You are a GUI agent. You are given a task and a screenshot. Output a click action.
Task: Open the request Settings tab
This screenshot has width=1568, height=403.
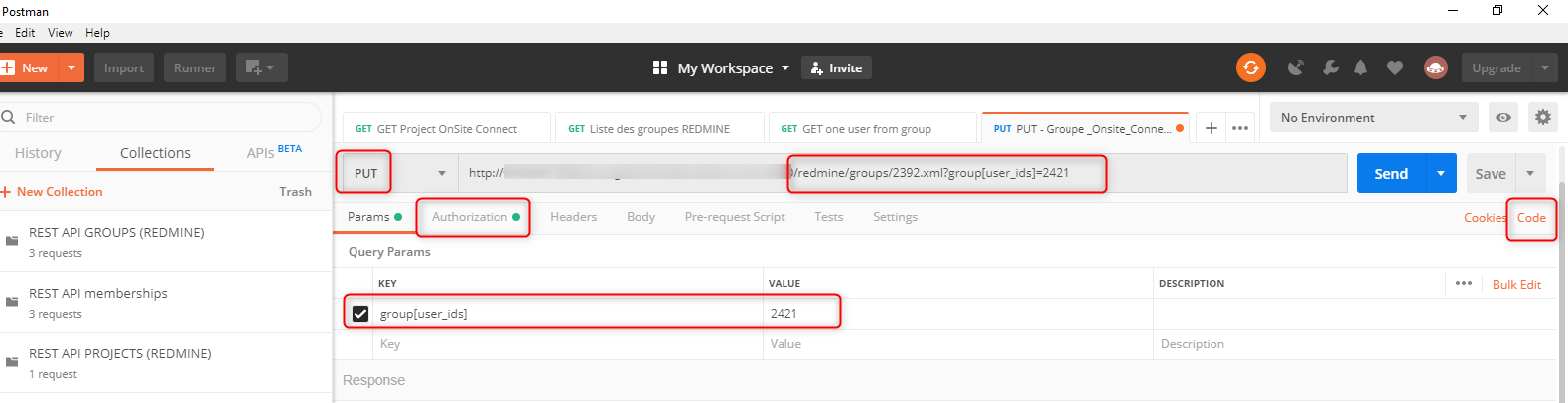[895, 217]
